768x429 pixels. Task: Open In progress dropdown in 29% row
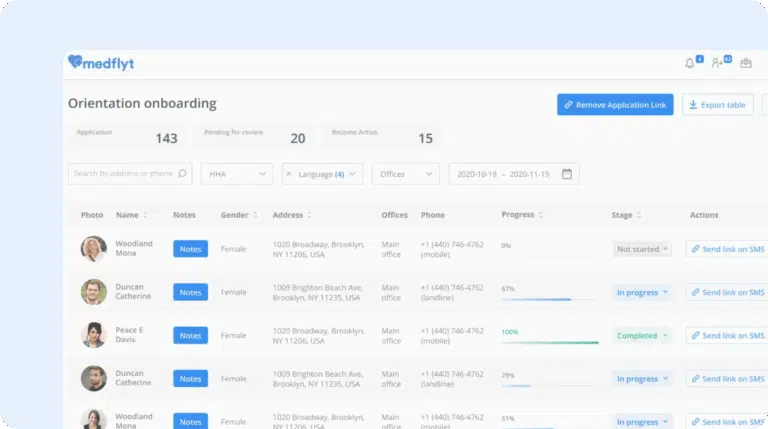[x=642, y=379]
